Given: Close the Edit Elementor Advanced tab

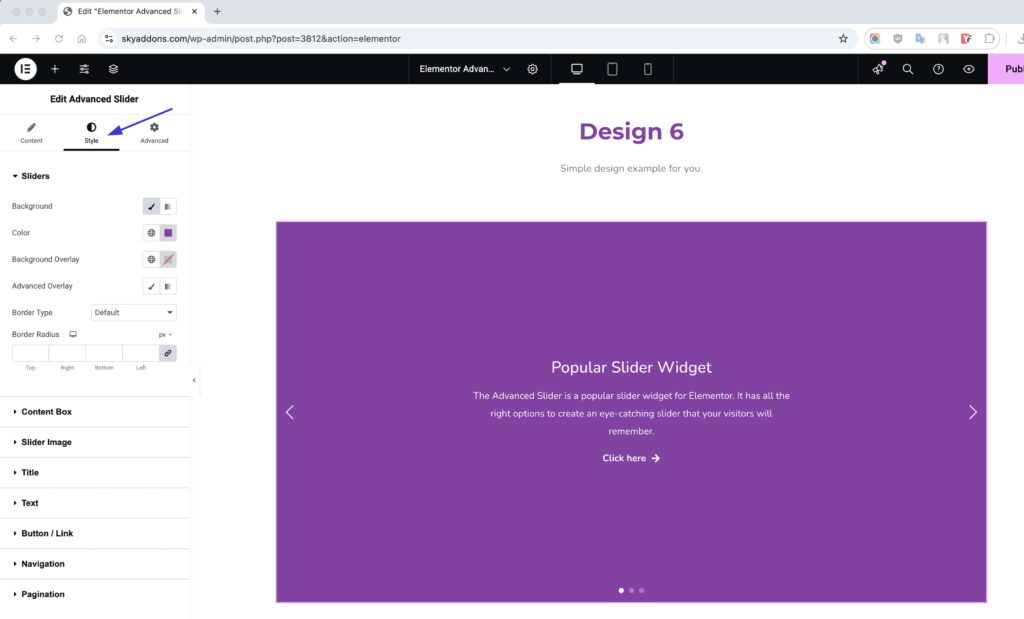Looking at the screenshot, I should point(195,11).
